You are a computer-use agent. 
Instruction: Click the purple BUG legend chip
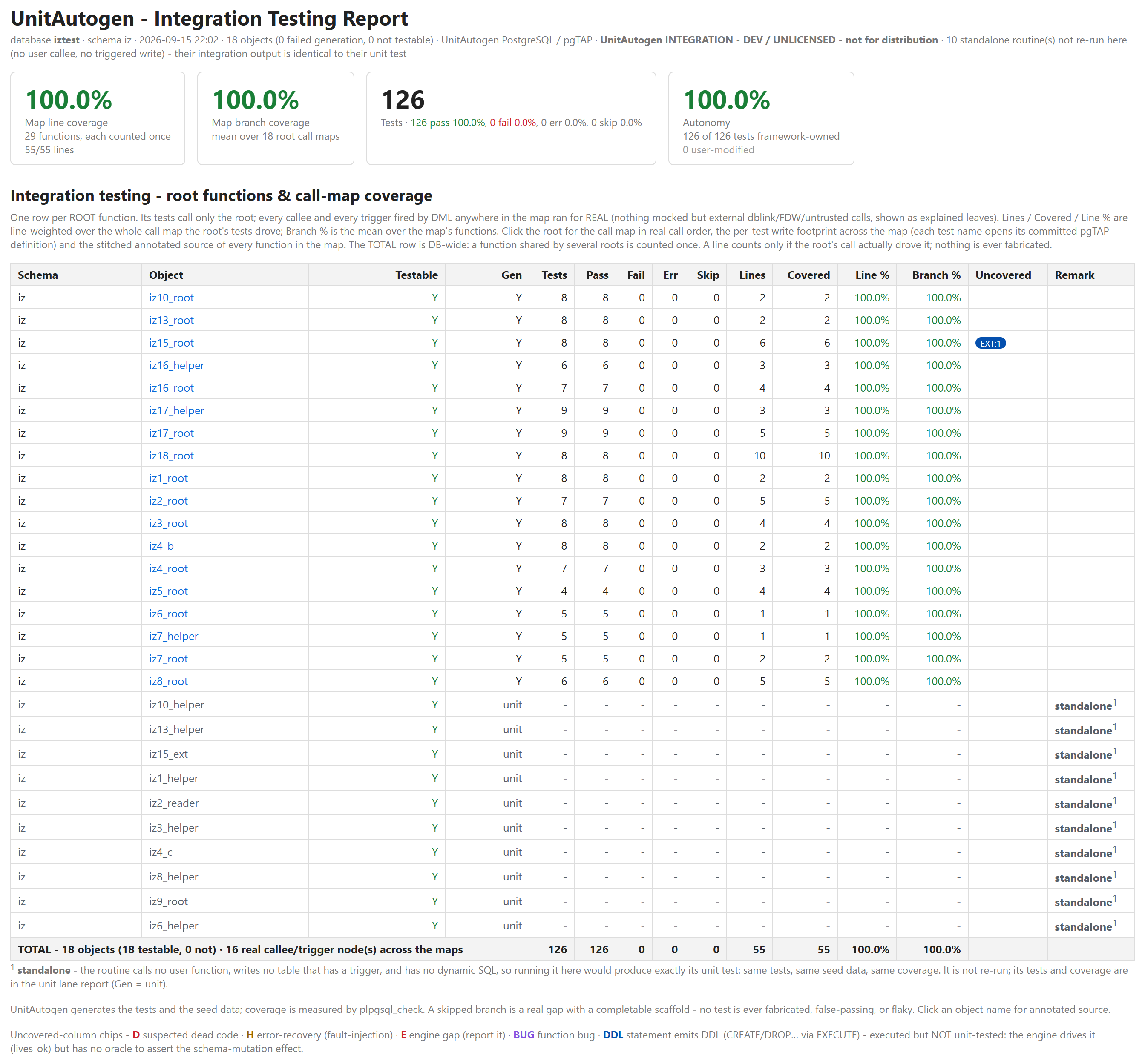(524, 1035)
